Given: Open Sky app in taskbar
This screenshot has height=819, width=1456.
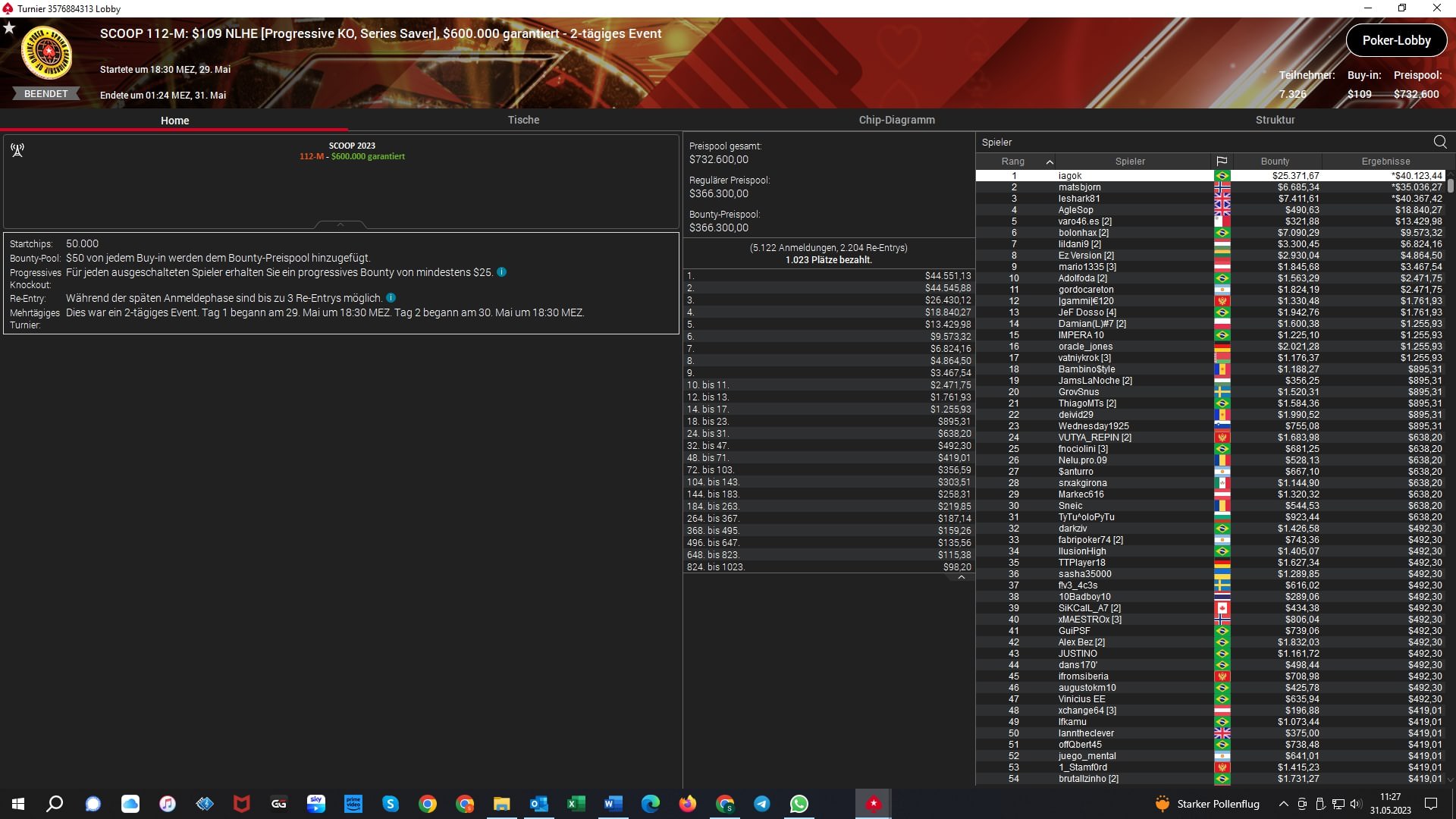Looking at the screenshot, I should pos(316,804).
